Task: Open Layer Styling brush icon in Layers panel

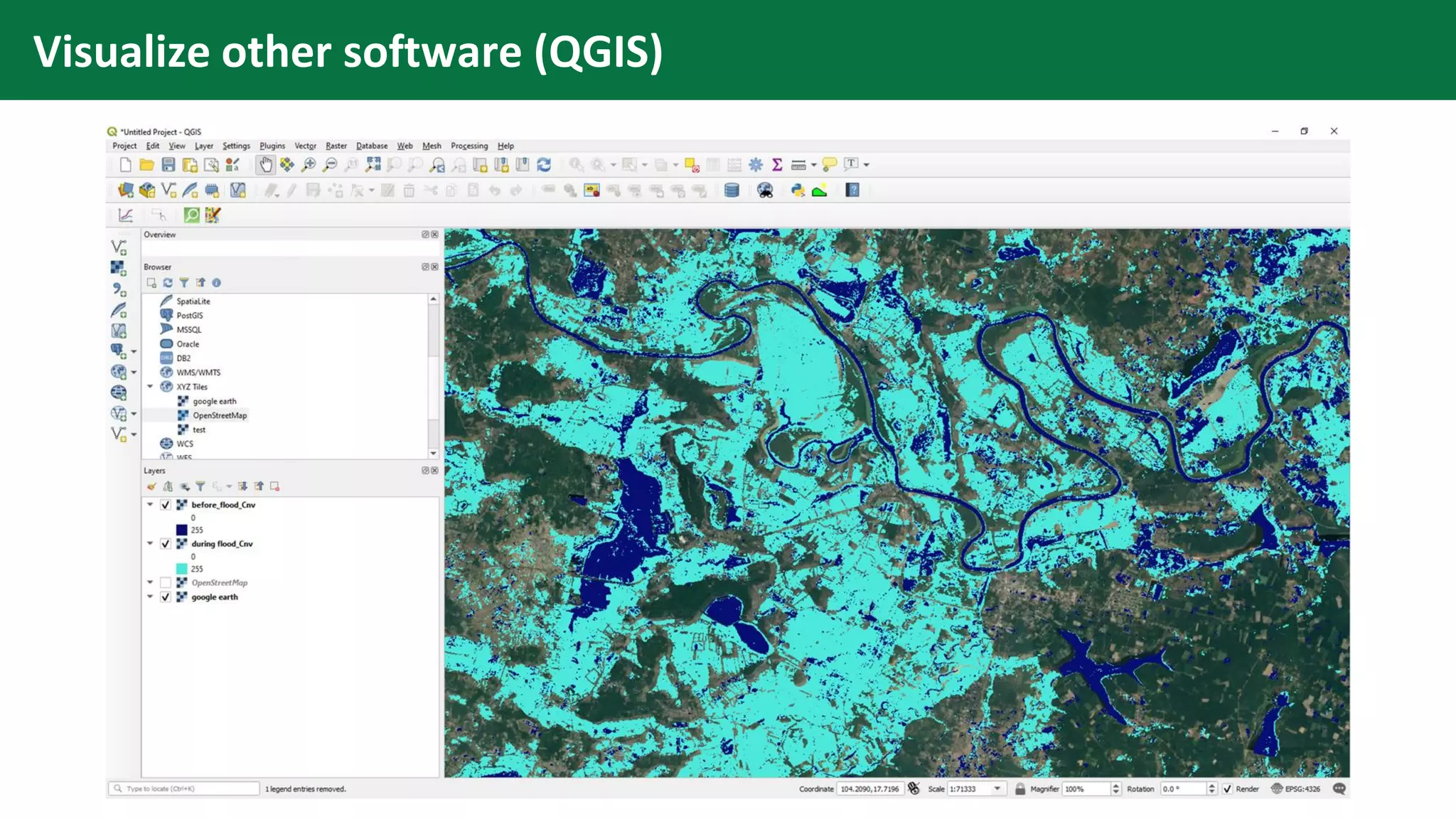Action: pos(151,486)
